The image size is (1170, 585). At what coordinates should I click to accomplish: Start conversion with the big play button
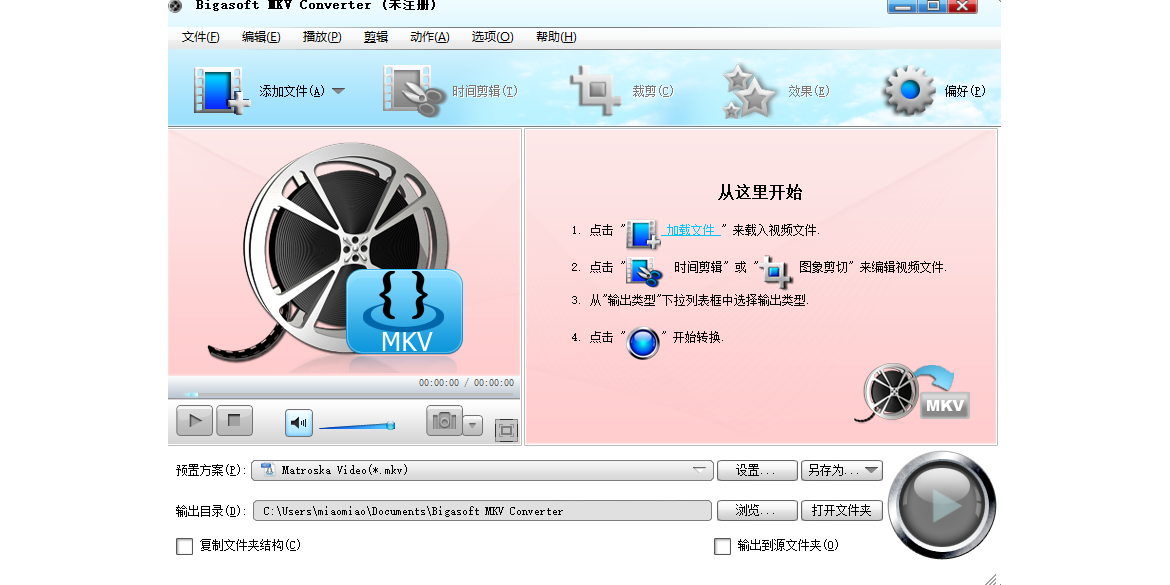click(942, 505)
